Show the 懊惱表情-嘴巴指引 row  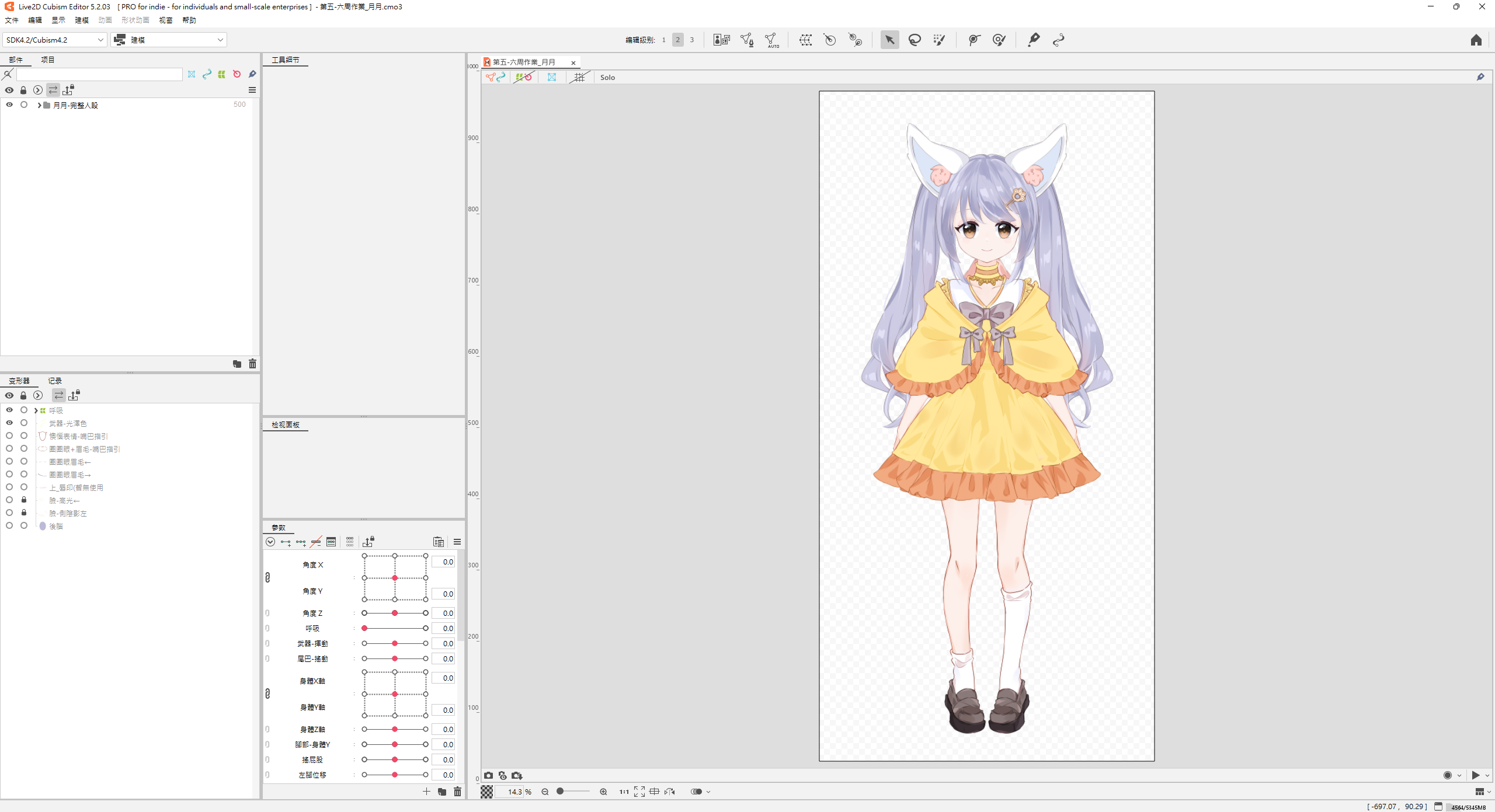(9, 436)
